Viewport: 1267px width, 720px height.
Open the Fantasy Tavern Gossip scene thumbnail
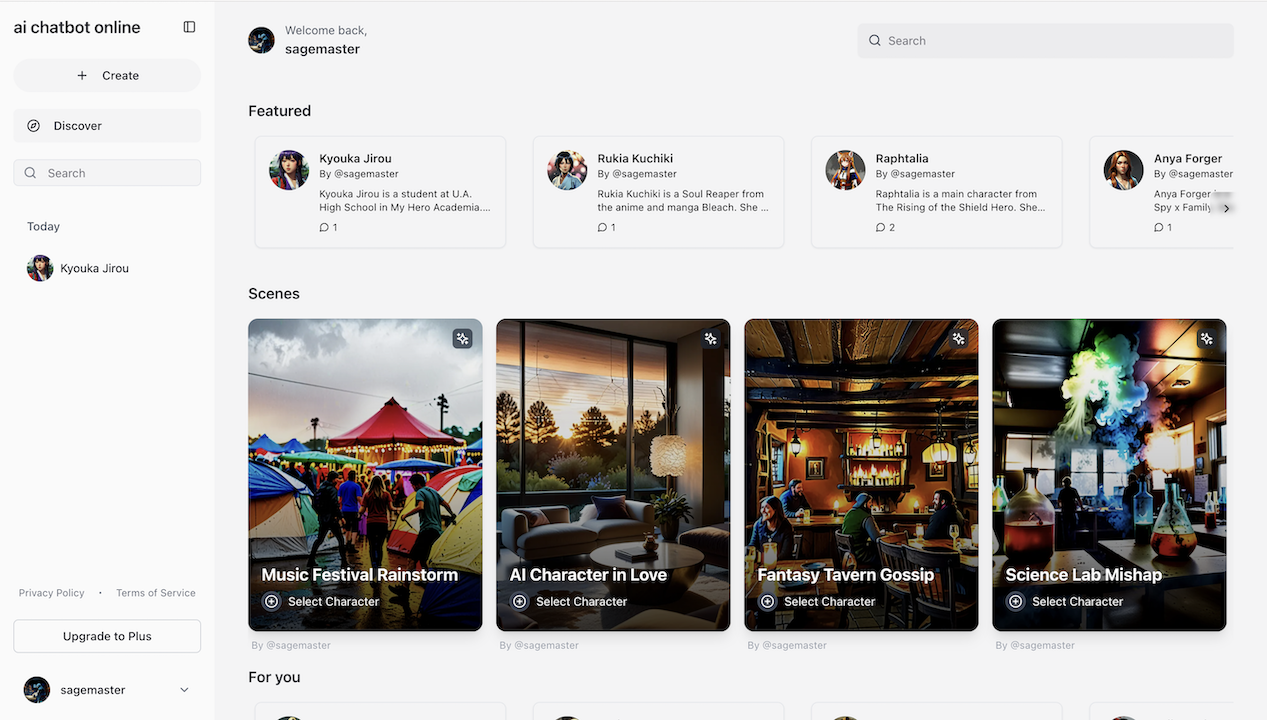tap(861, 450)
